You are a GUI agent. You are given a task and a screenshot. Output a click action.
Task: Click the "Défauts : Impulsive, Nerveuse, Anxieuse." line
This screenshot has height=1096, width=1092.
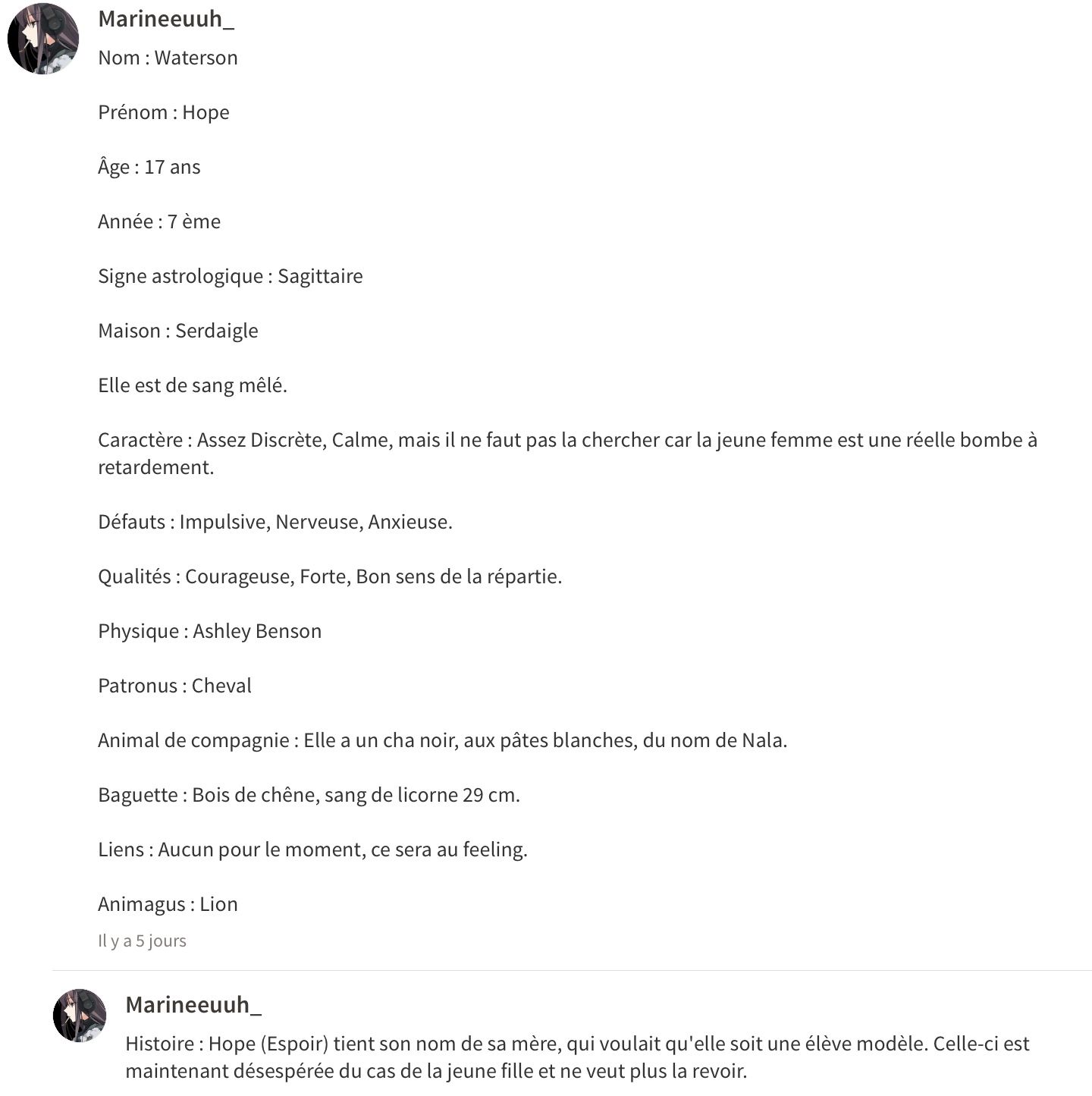click(x=275, y=522)
